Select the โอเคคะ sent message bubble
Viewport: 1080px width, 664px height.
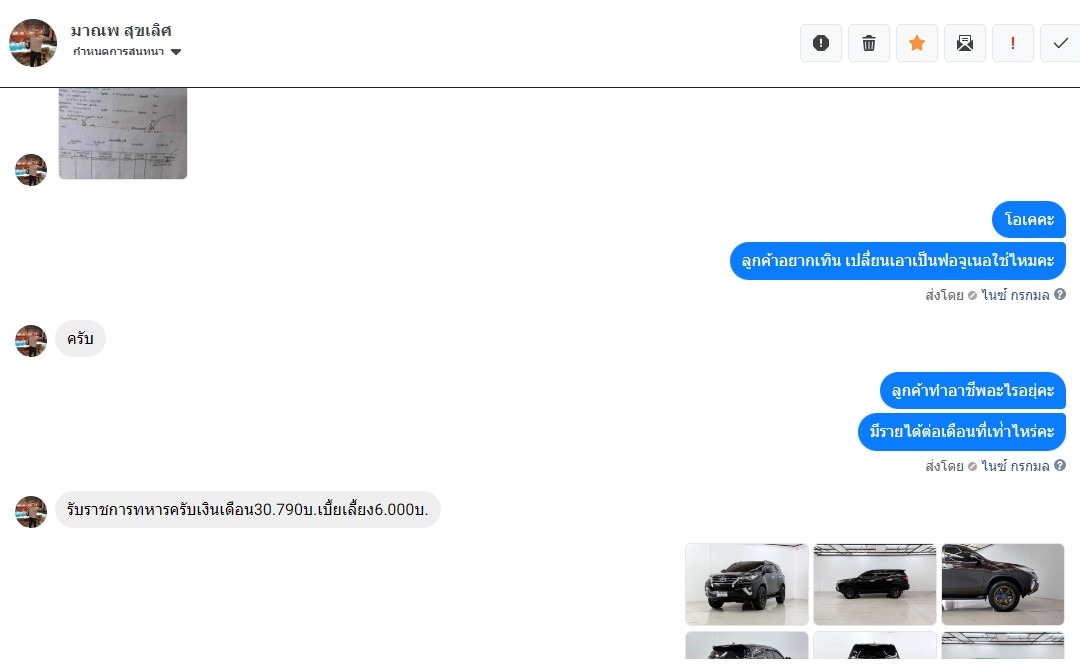(x=1028, y=220)
